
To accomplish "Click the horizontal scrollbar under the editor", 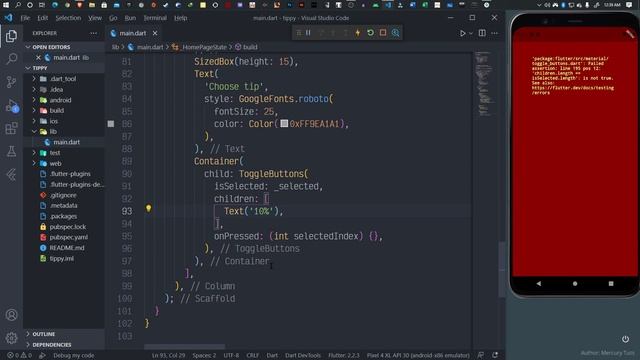I will (184, 347).
